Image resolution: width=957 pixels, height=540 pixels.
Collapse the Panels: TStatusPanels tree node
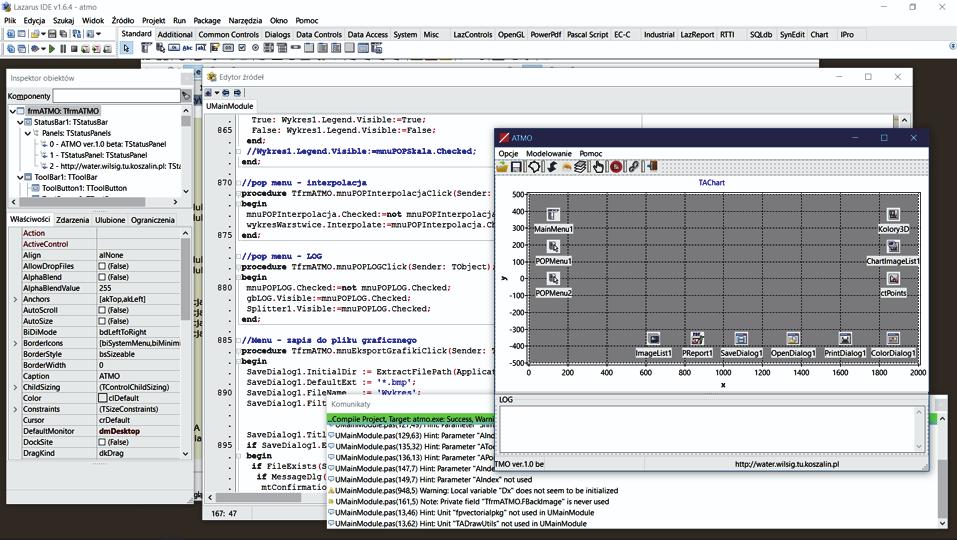(28, 133)
